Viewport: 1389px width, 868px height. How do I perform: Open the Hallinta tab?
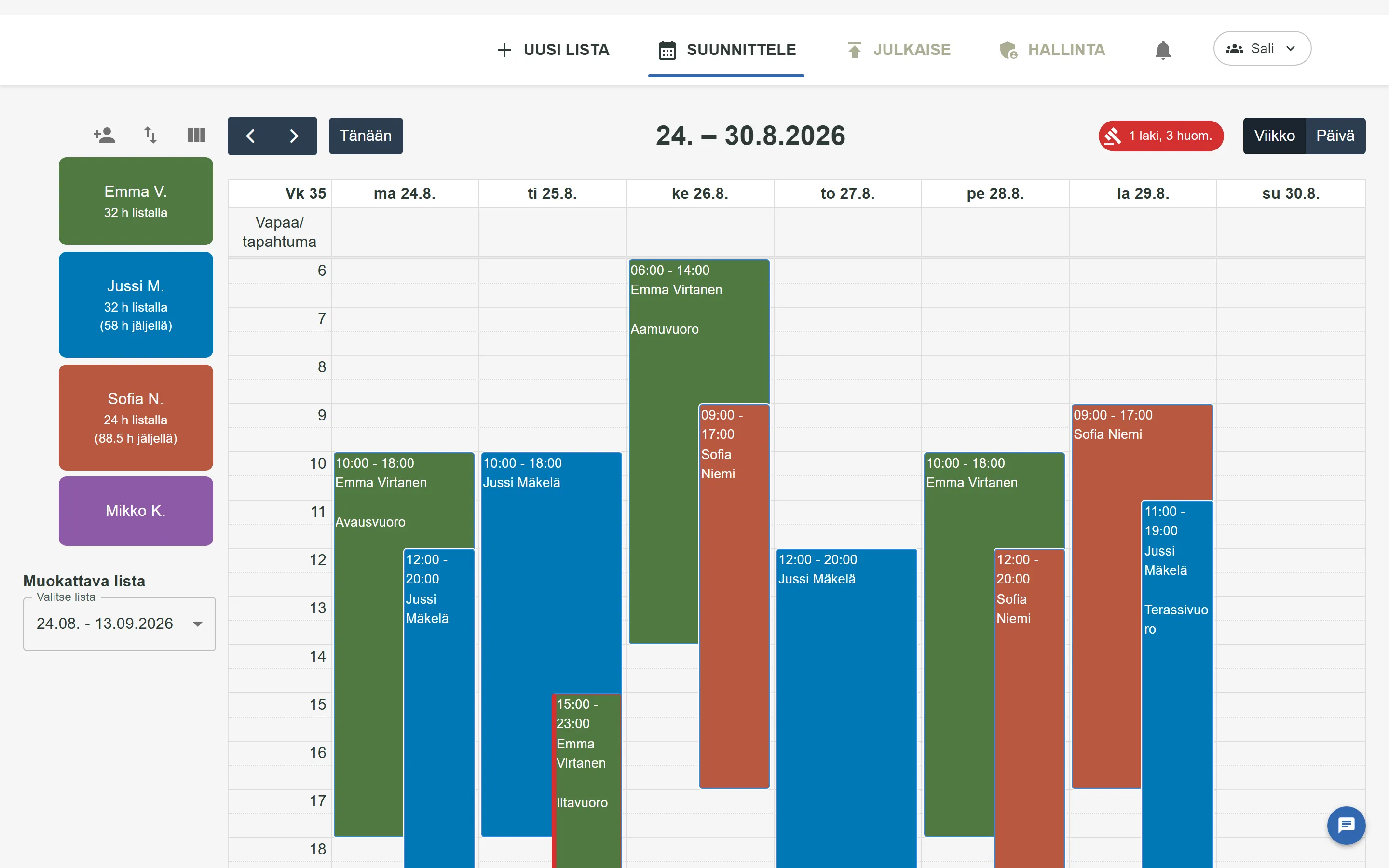coord(1052,50)
